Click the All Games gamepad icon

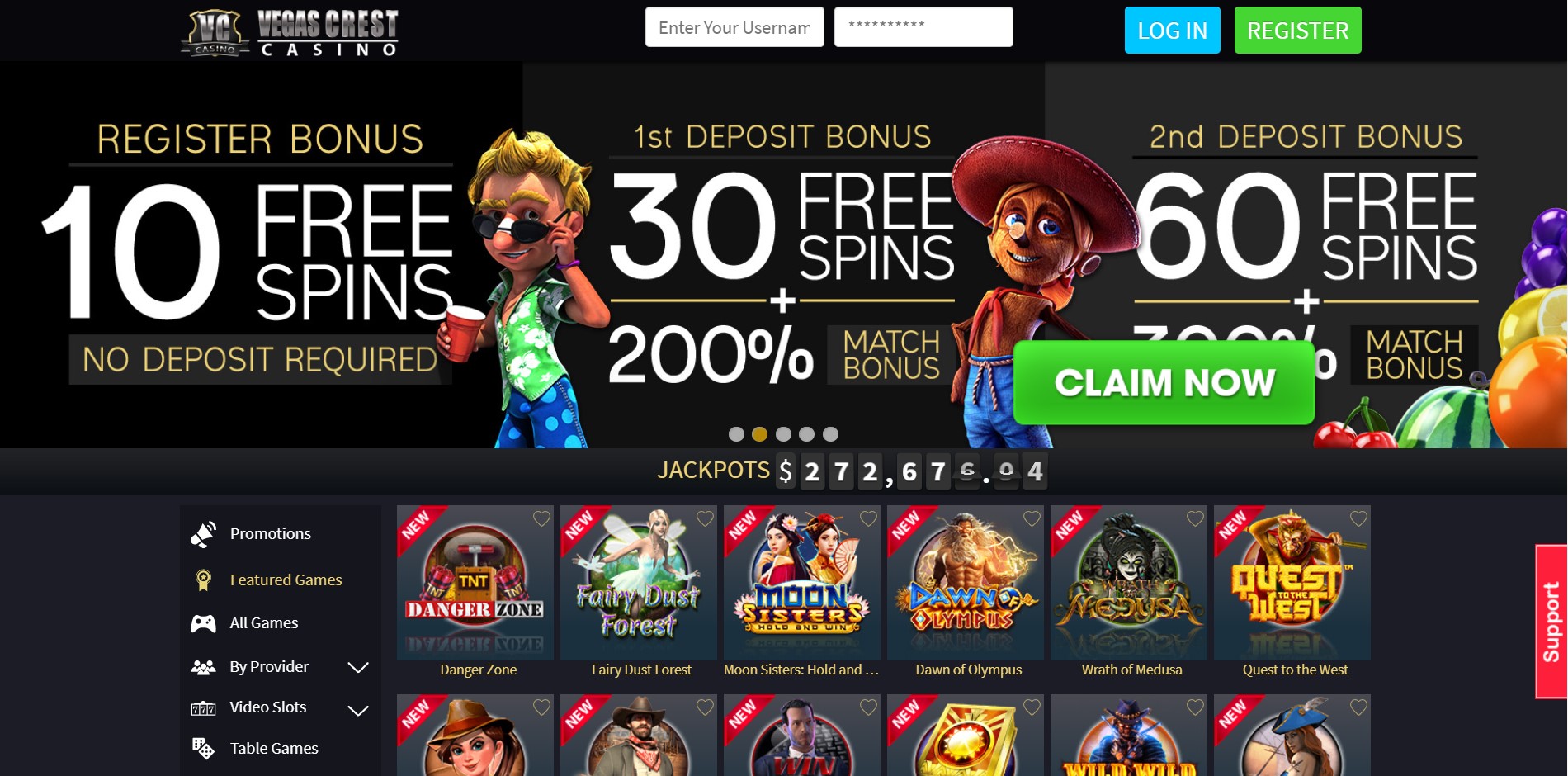[x=203, y=623]
